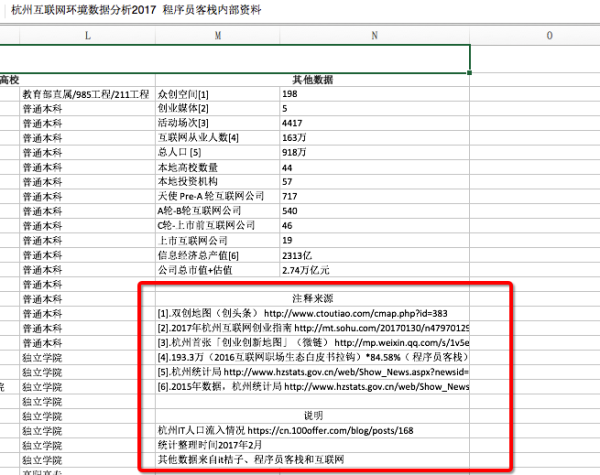Click the value 5 beside 创业媒体[2]
600x475 pixels.
point(375,109)
